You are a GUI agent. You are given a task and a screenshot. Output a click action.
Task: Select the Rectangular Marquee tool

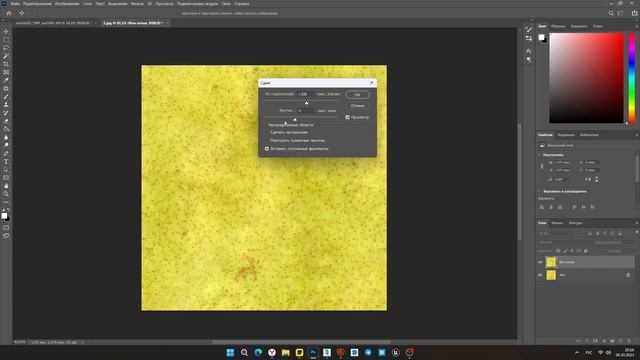pyautogui.click(x=6, y=40)
